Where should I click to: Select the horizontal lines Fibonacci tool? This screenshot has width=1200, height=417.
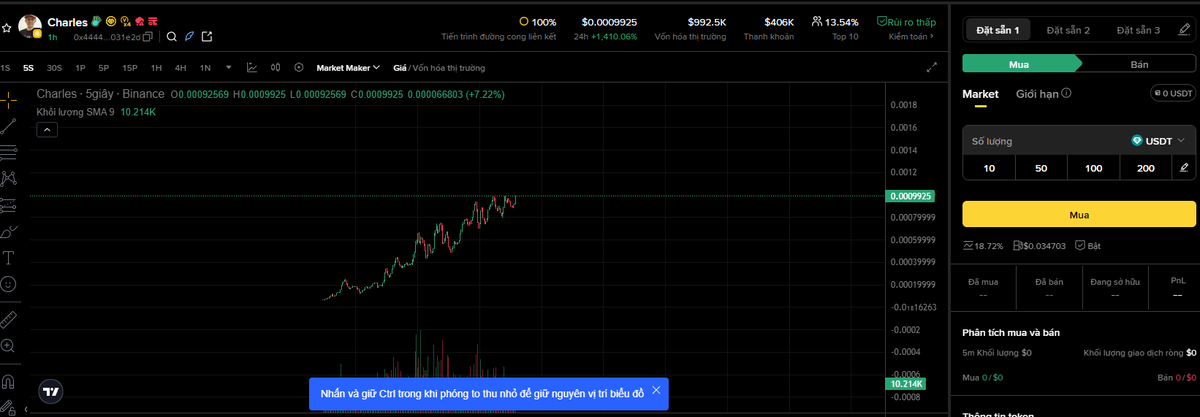click(8, 153)
